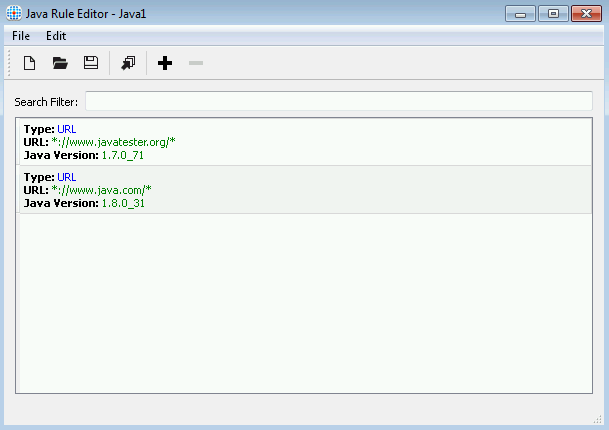Image resolution: width=609 pixels, height=430 pixels.
Task: Open the Edit menu
Action: [56, 36]
